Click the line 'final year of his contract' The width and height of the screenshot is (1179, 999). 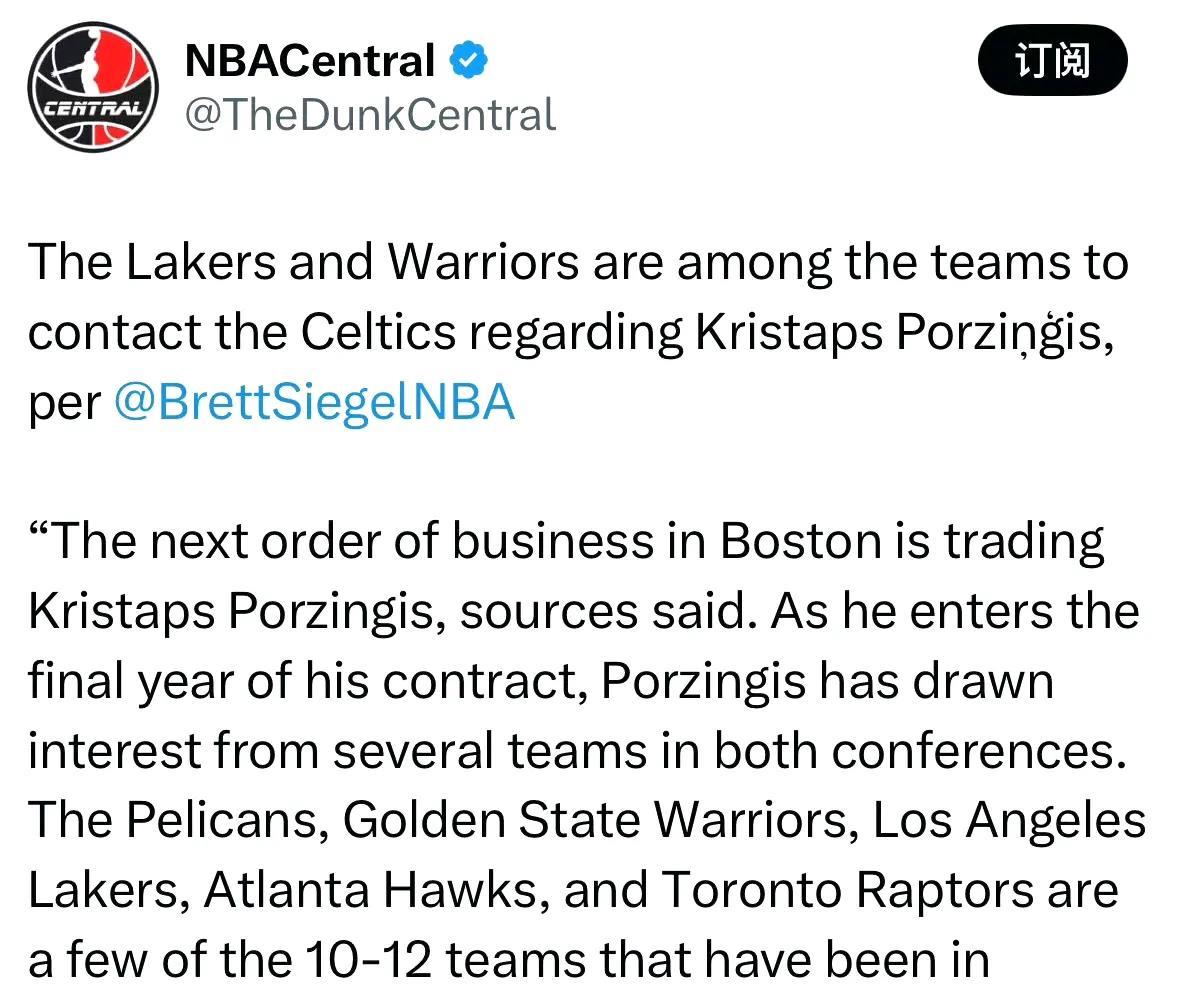click(541, 681)
